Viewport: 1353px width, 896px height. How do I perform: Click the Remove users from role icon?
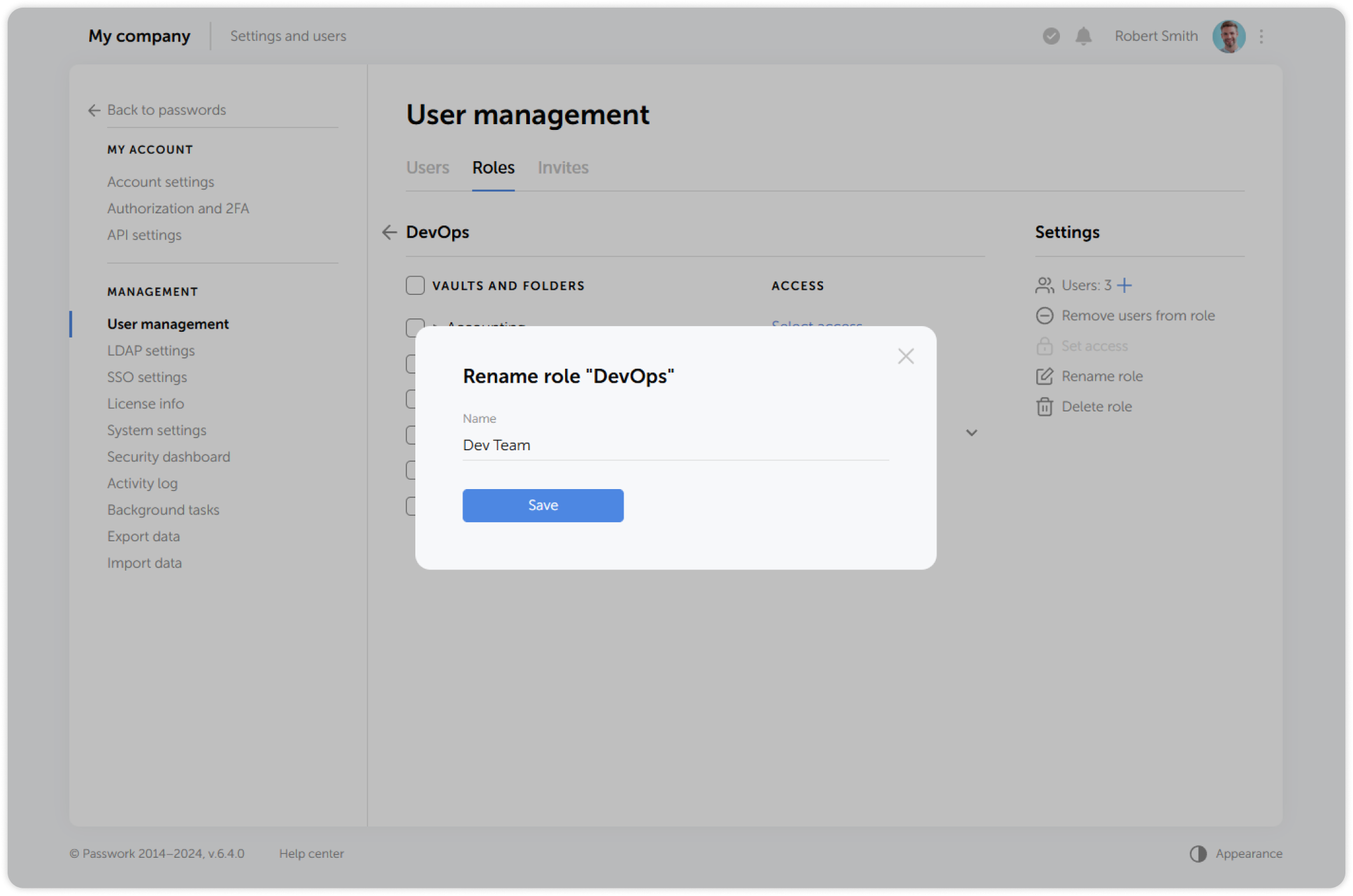point(1045,315)
